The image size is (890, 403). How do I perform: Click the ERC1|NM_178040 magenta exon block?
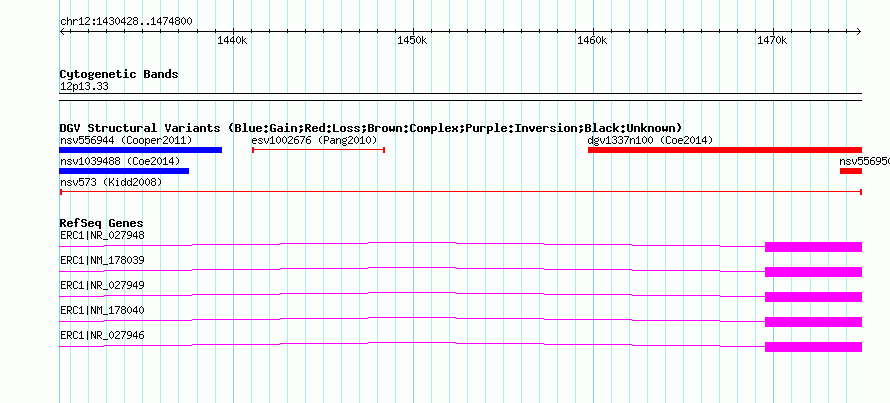(813, 322)
